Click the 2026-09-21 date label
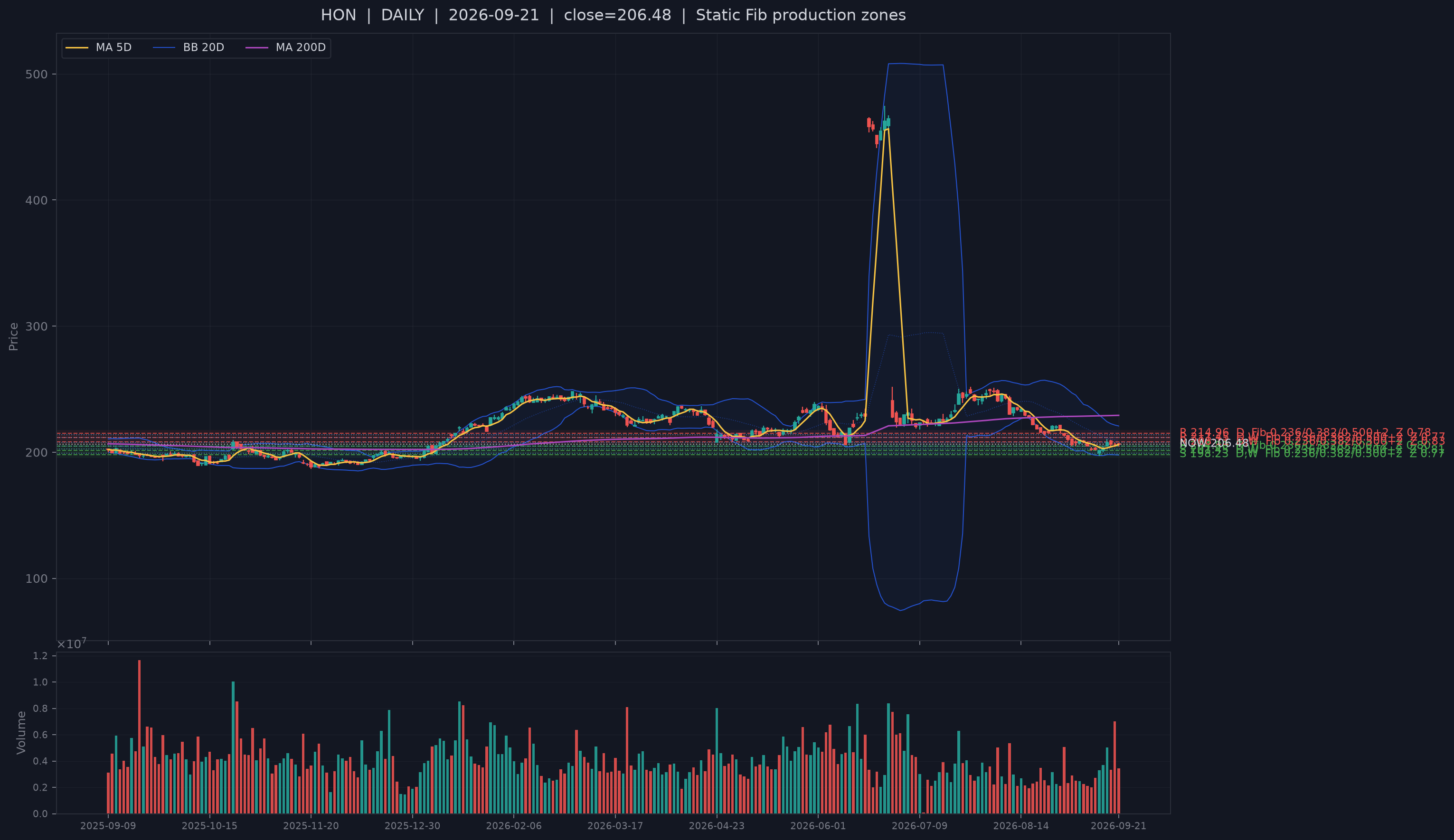This screenshot has width=1454, height=840. click(x=1119, y=826)
